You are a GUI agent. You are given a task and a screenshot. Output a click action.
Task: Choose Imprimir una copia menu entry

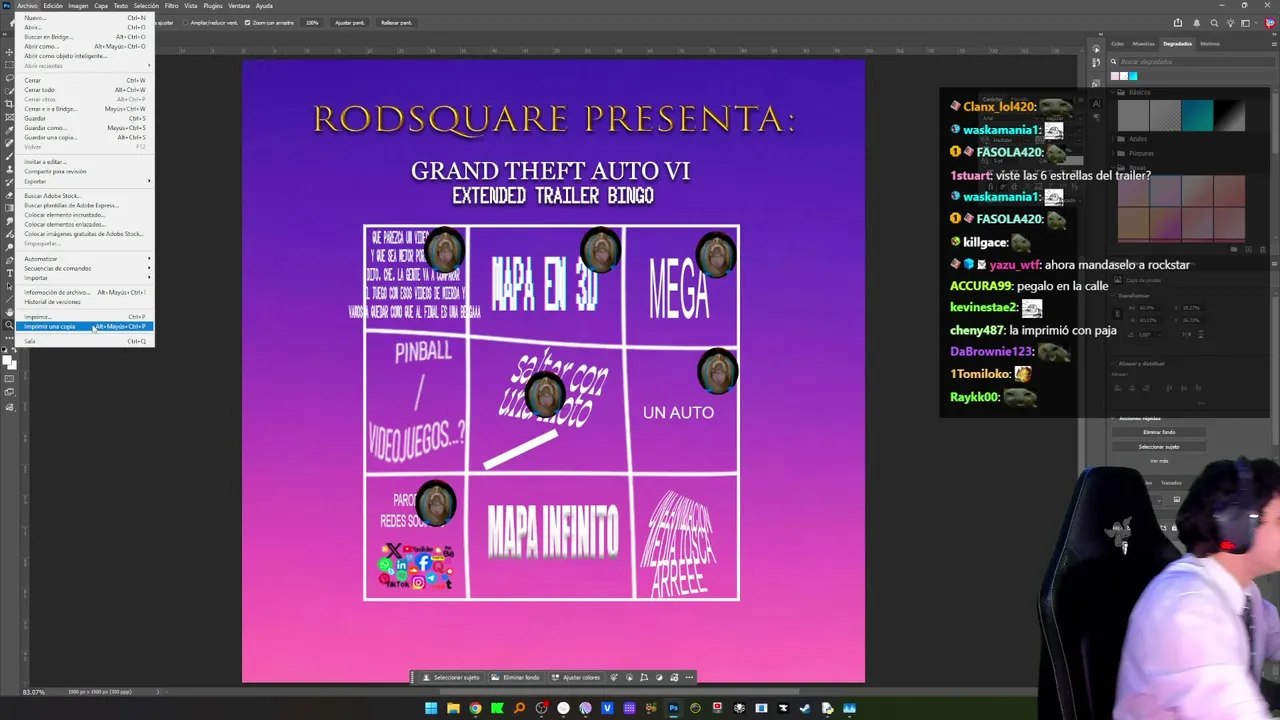point(87,326)
